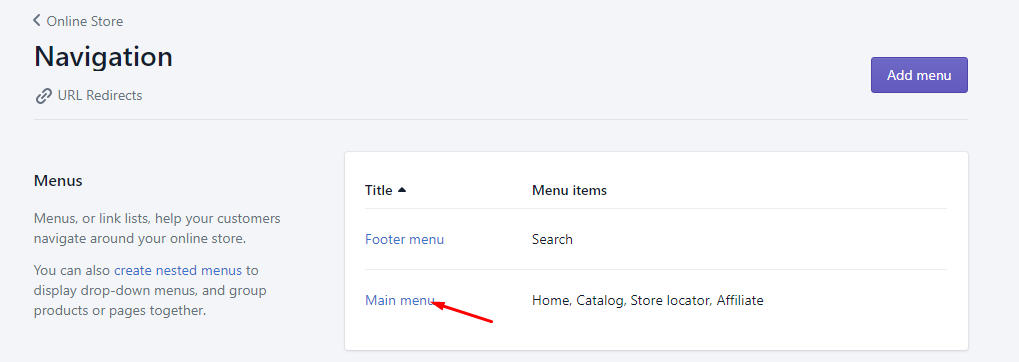Open the Main menu link
1019x362 pixels.
[400, 300]
